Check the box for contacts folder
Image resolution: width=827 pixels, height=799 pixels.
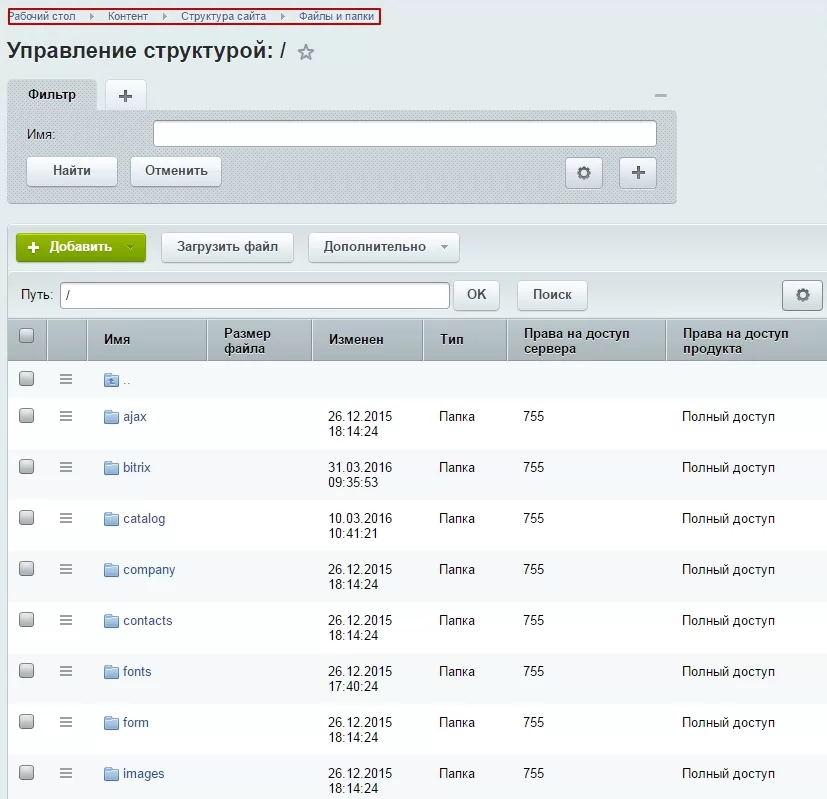coord(26,620)
